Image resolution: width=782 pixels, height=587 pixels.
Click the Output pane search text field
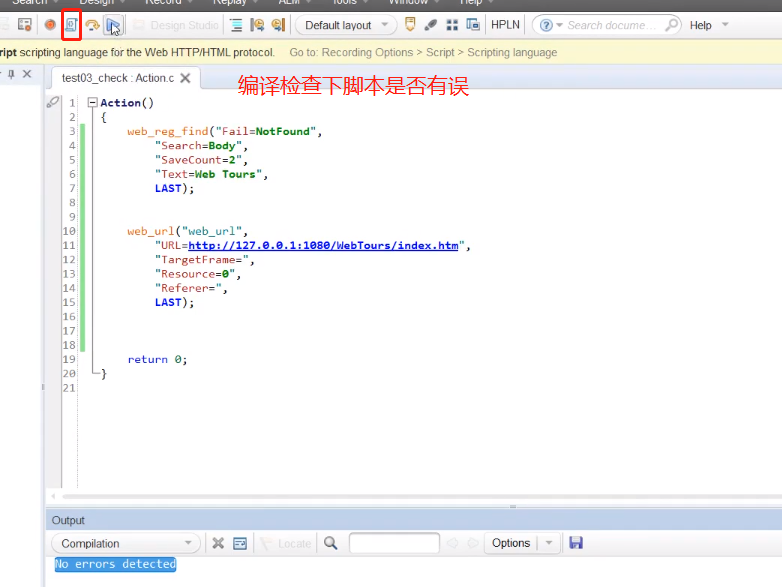click(394, 543)
